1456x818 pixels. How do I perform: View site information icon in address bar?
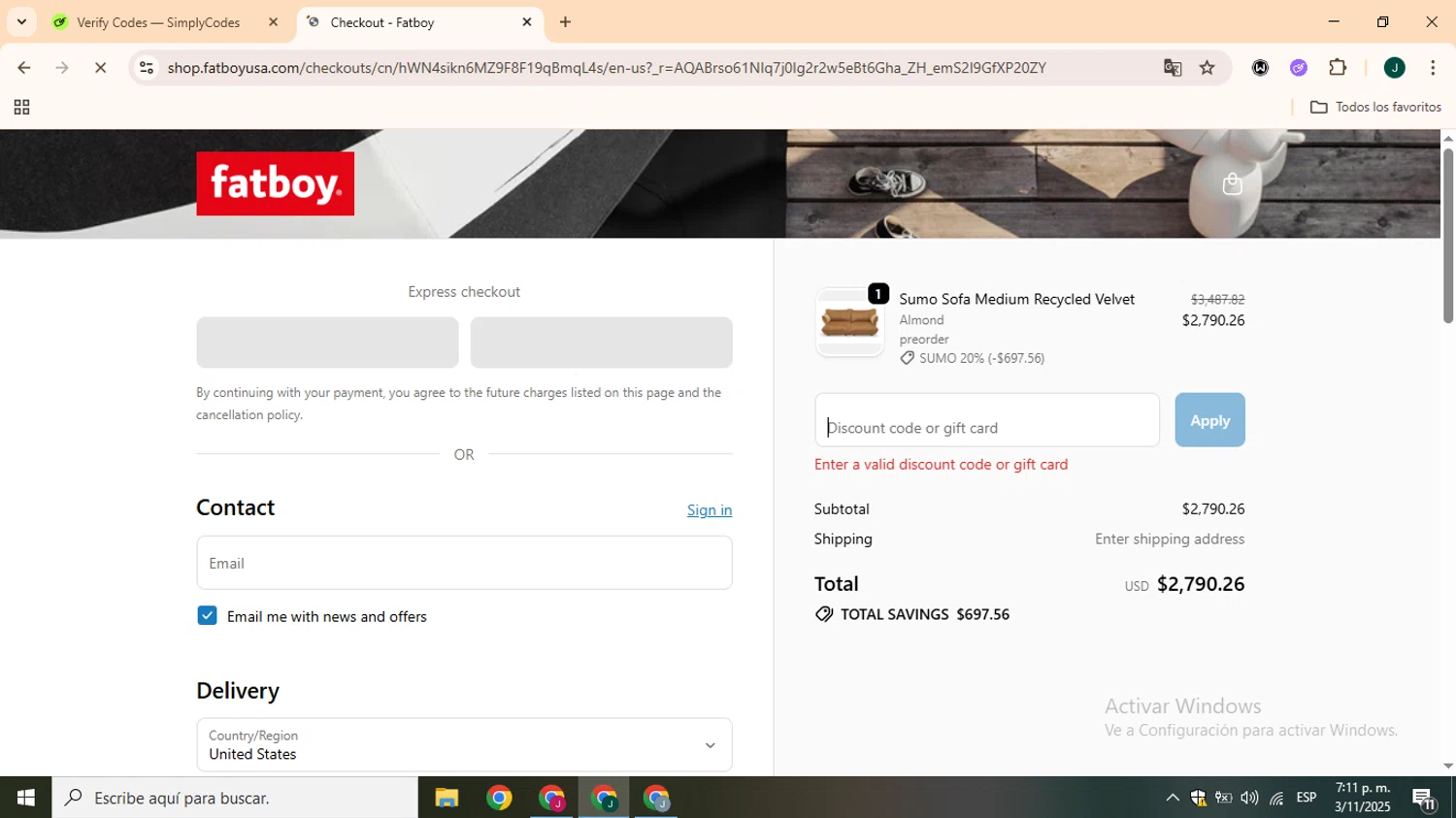point(147,68)
